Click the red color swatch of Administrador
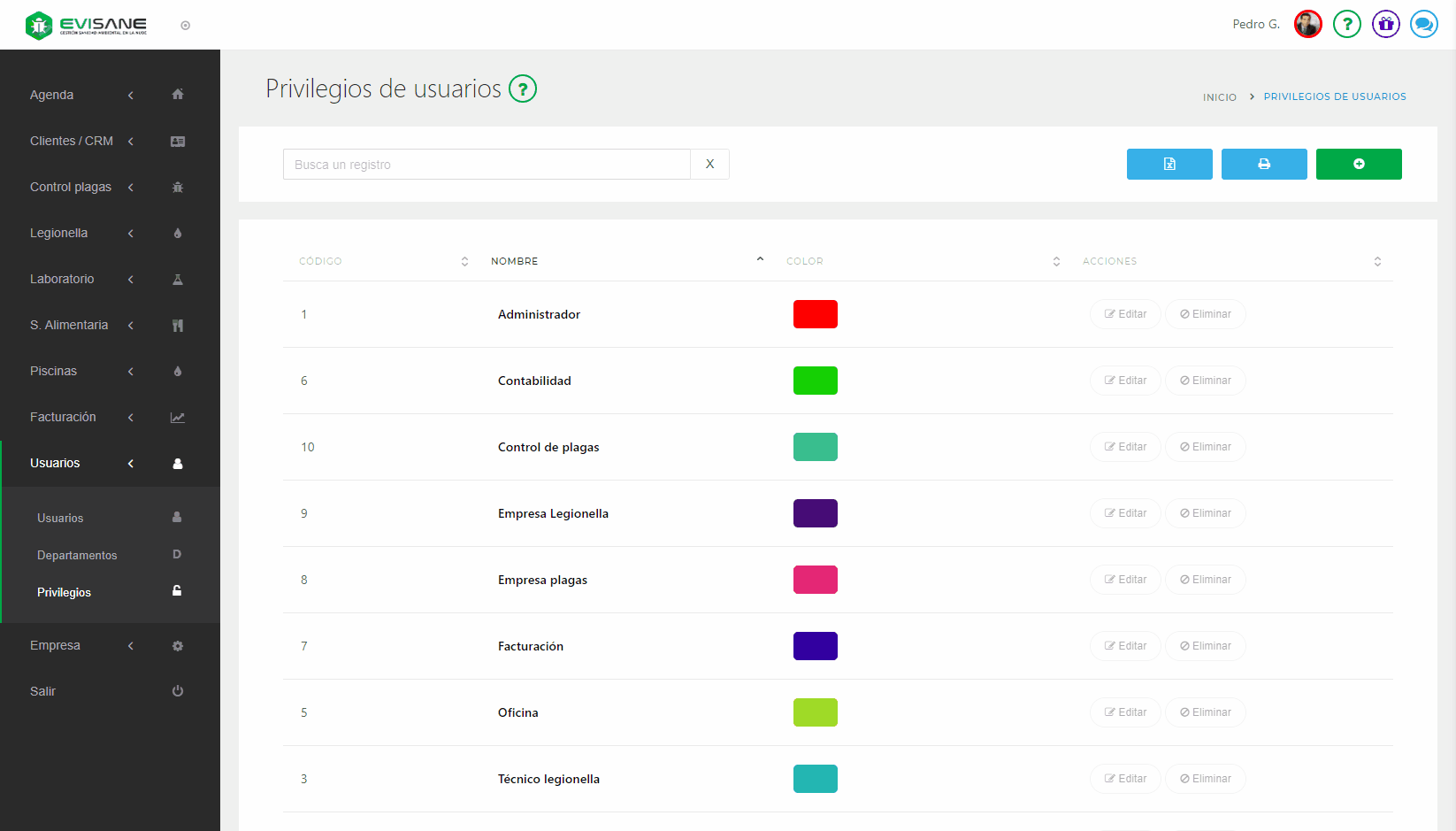 coord(815,314)
